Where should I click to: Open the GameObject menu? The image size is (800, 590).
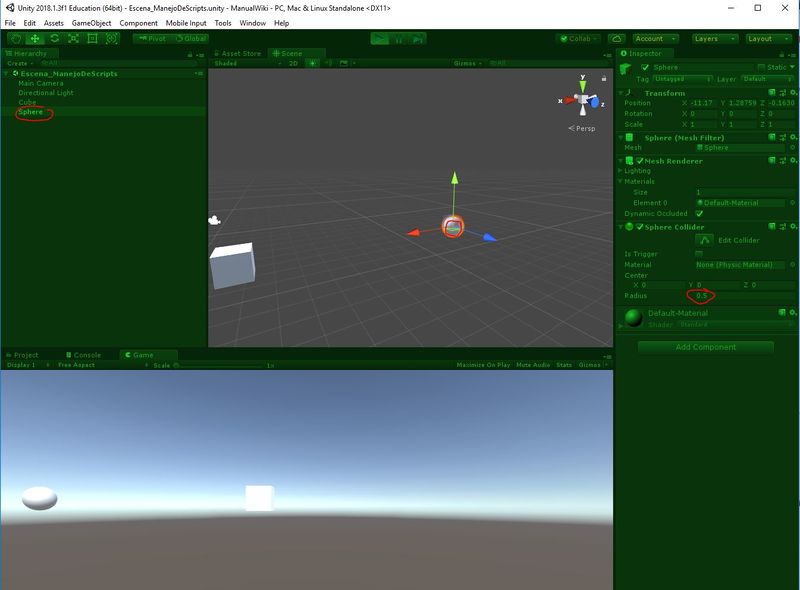tap(91, 23)
